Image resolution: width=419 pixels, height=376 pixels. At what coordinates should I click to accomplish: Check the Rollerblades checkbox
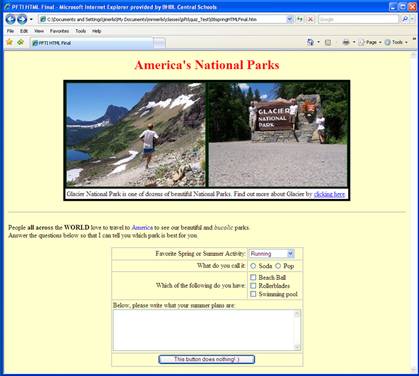tap(253, 286)
